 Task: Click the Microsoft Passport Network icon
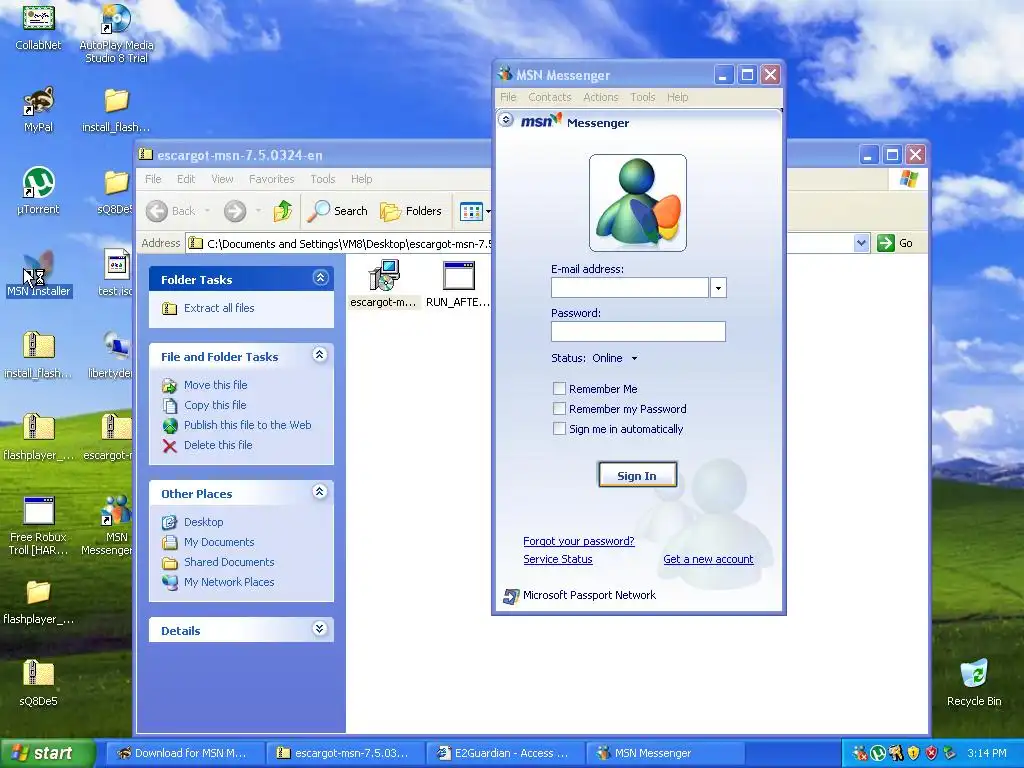[511, 596]
